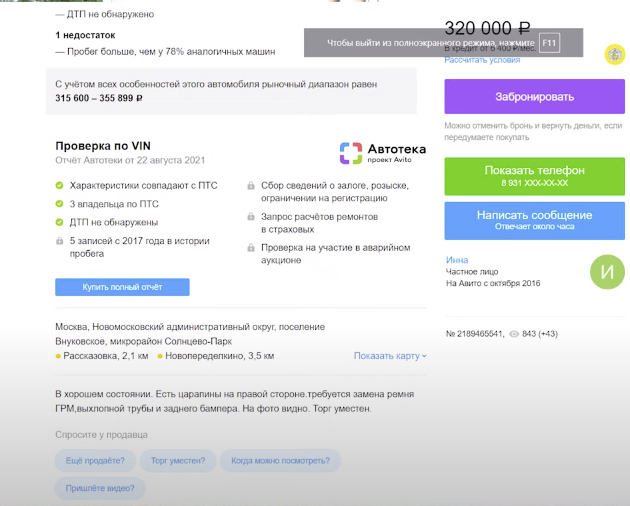
Task: Click the seller avatar with letter И
Action: coord(607,272)
